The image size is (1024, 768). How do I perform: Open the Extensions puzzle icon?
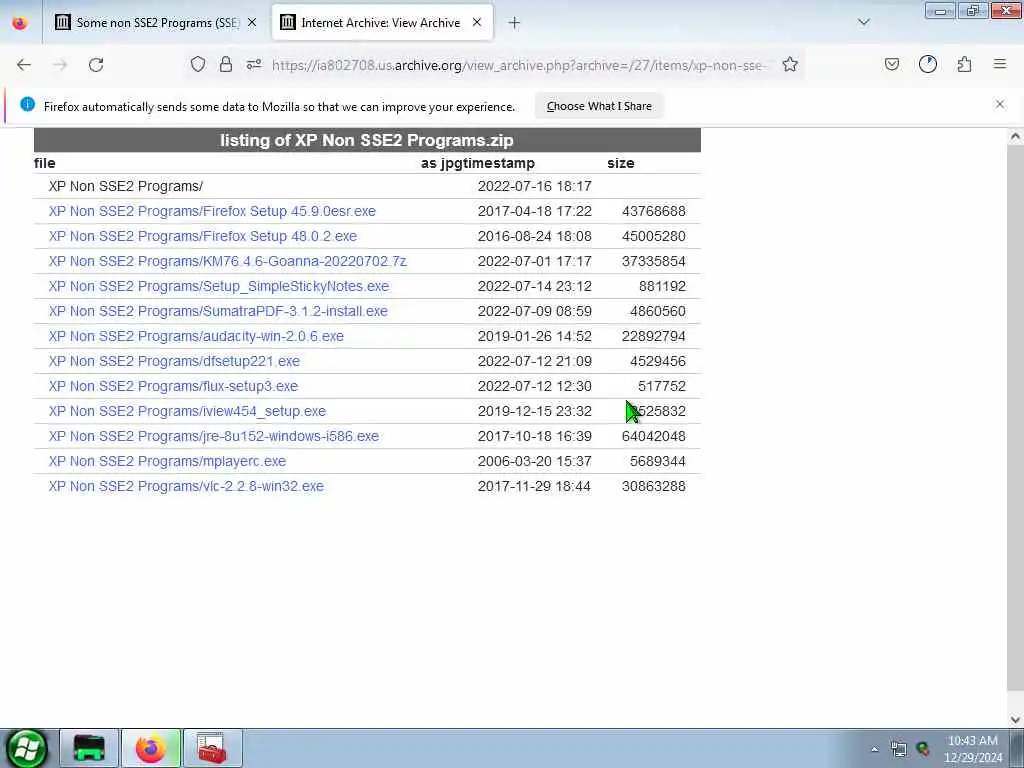click(965, 64)
